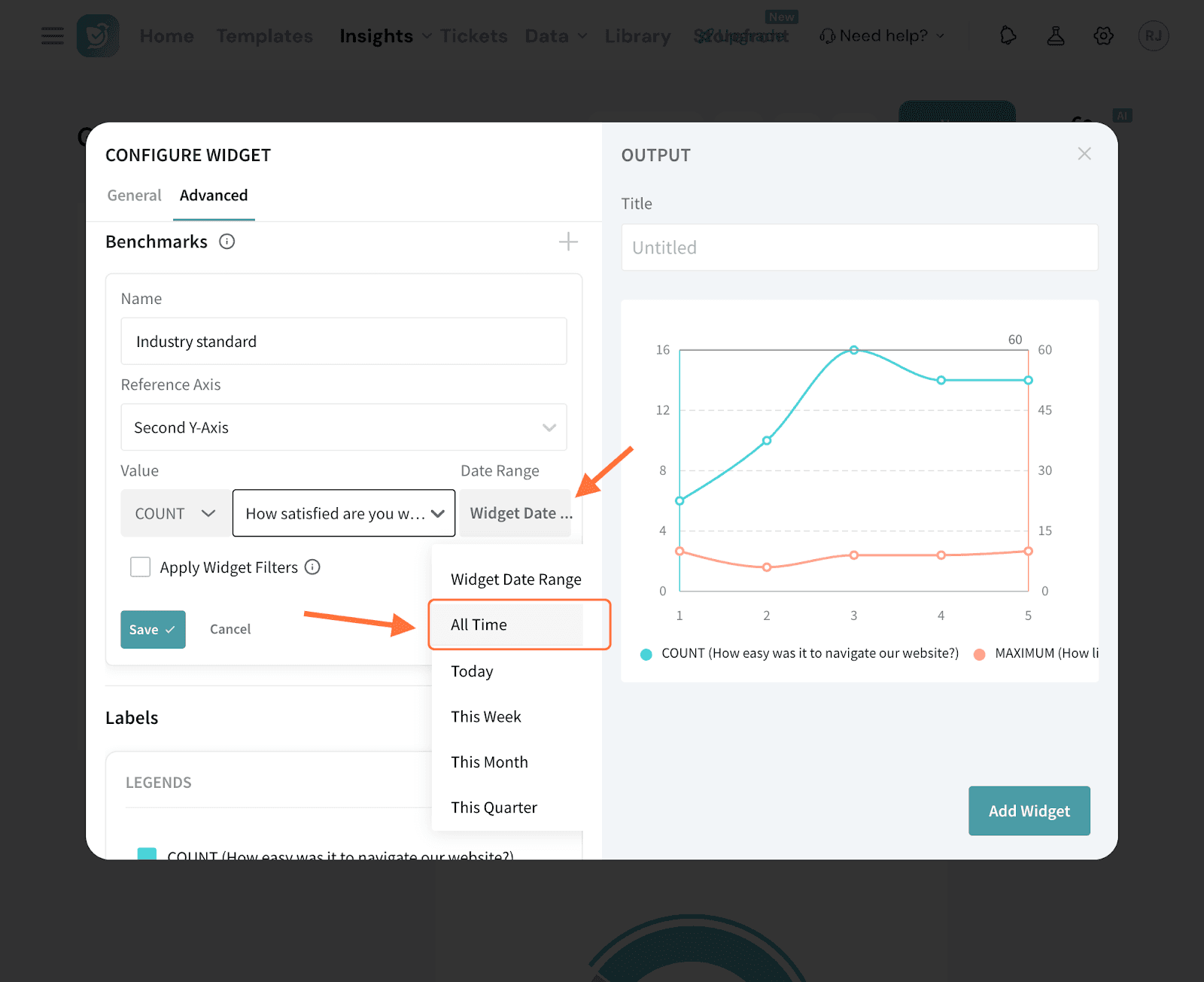The height and width of the screenshot is (982, 1204).
Task: Click the lab flask icon
Action: click(x=1056, y=35)
